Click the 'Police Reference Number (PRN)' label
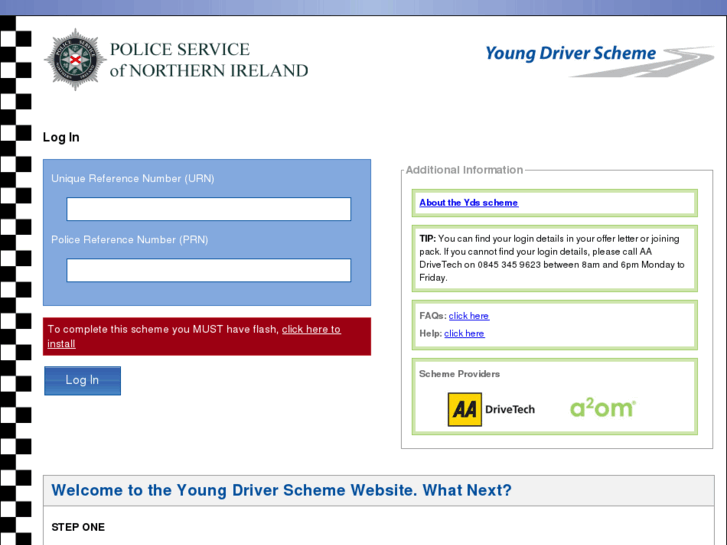This screenshot has height=545, width=727. click(129, 240)
